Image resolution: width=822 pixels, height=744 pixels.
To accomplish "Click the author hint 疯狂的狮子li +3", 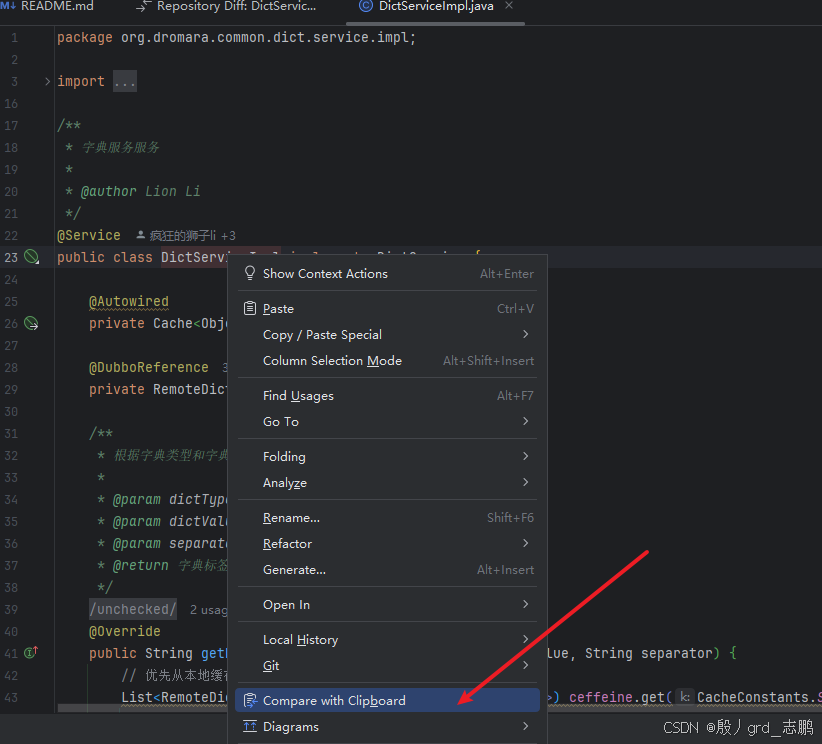I will tap(186, 235).
